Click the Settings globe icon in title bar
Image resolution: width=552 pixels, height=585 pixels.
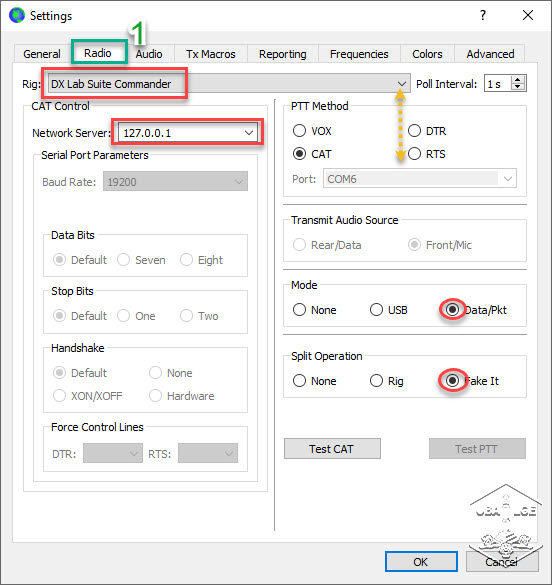click(x=17, y=15)
